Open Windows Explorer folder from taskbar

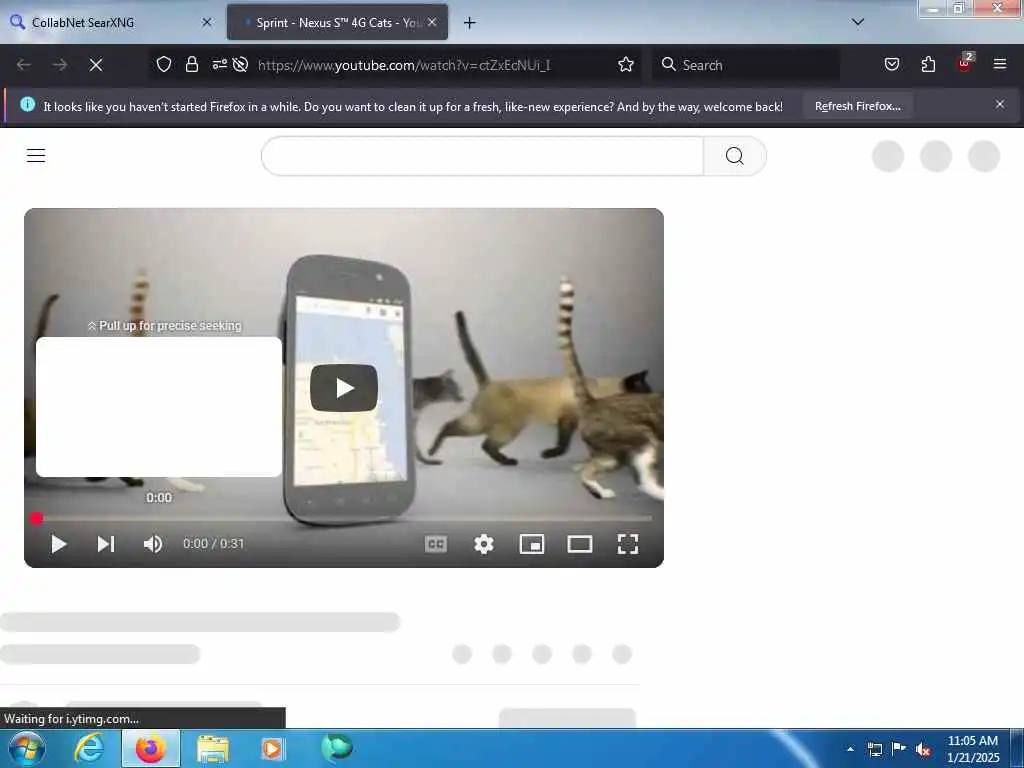point(212,749)
